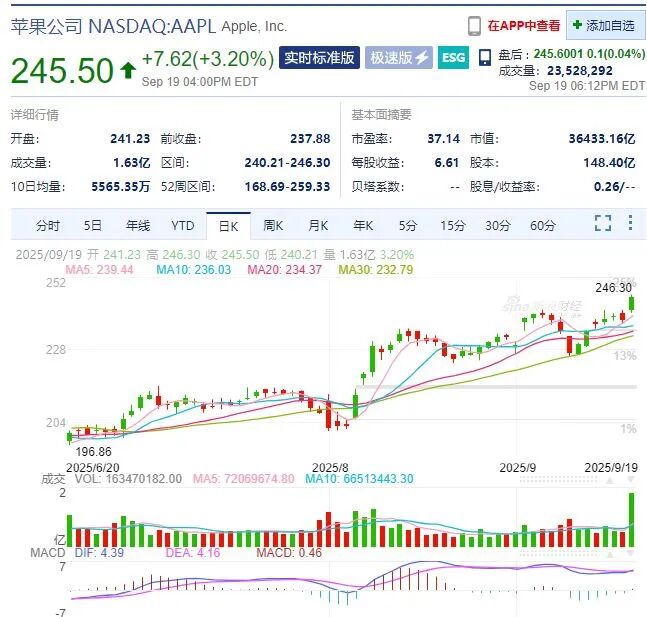
Task: Select the 30分 chart tab
Action: point(498,226)
